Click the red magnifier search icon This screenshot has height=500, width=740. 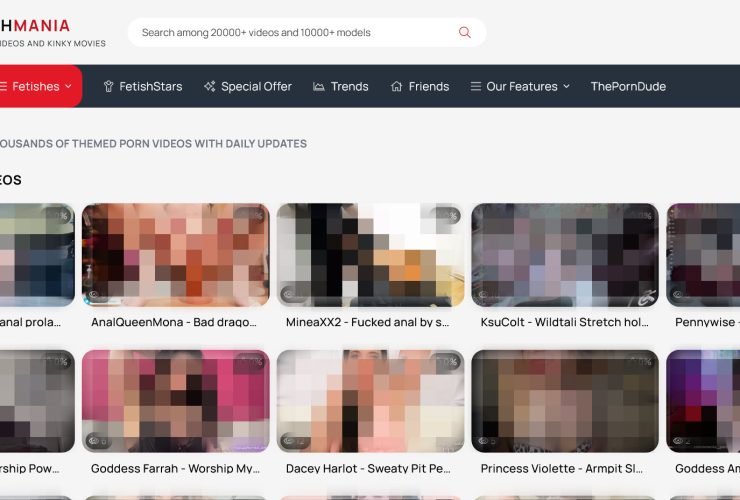click(x=464, y=32)
